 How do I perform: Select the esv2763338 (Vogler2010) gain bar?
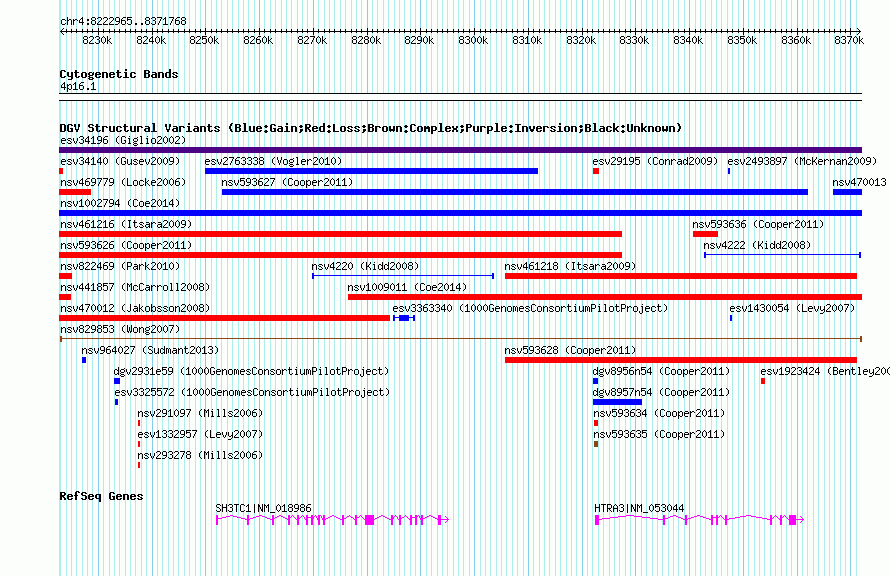point(371,171)
